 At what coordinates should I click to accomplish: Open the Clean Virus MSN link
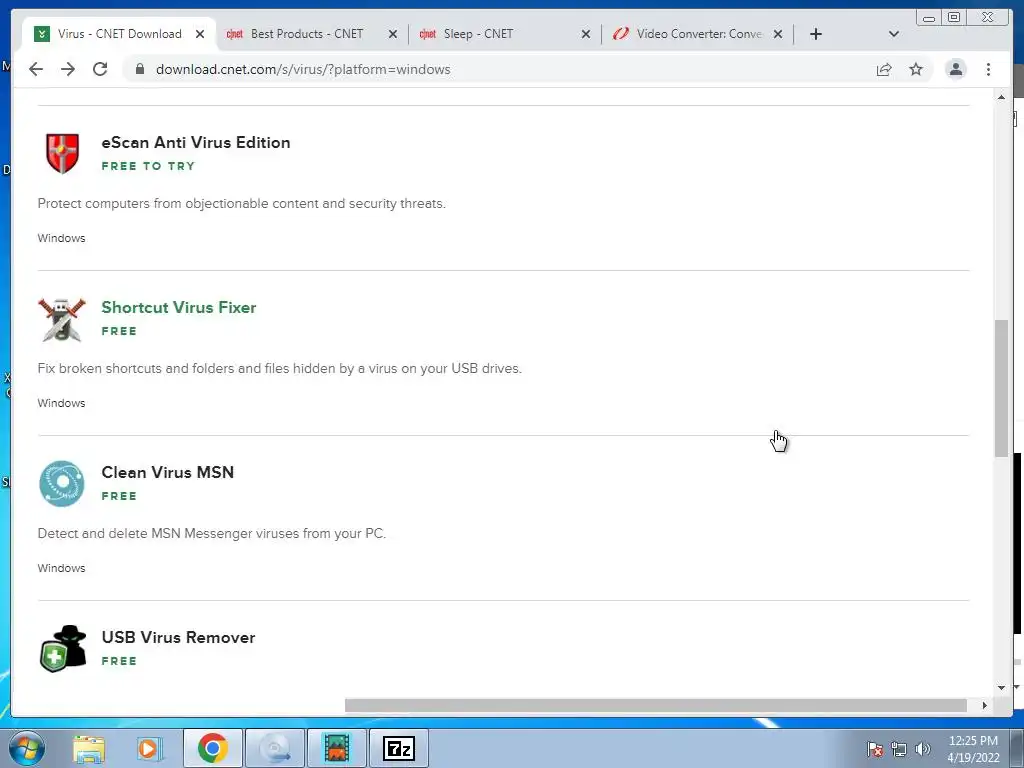[168, 472]
